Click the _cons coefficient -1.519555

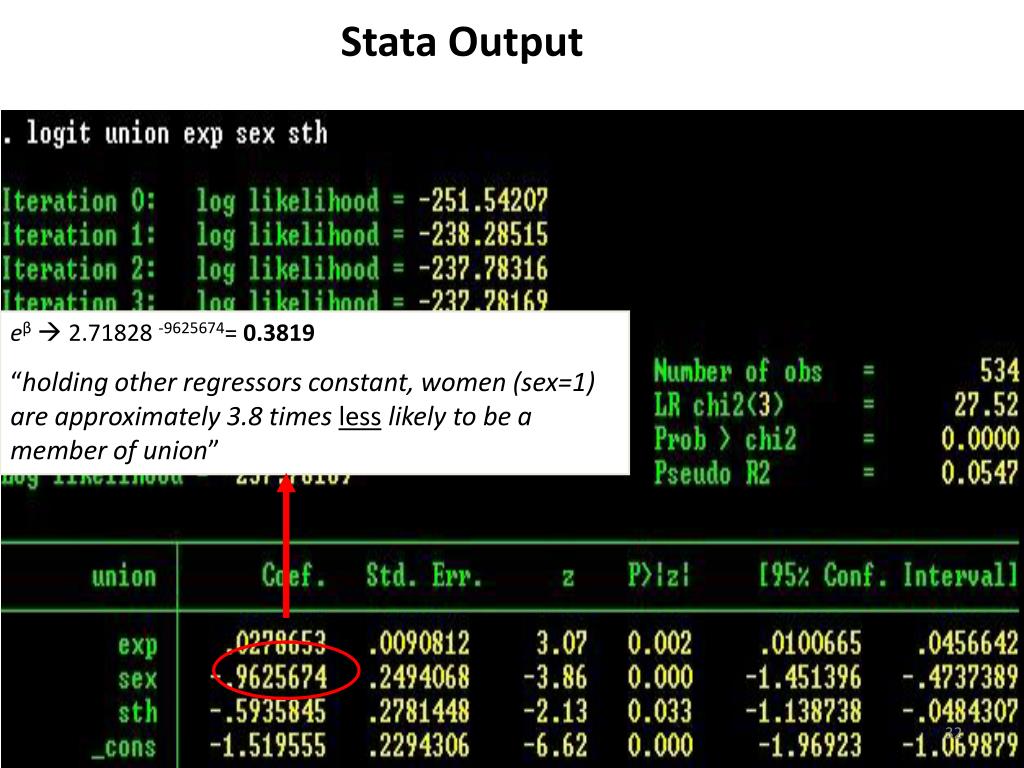268,746
